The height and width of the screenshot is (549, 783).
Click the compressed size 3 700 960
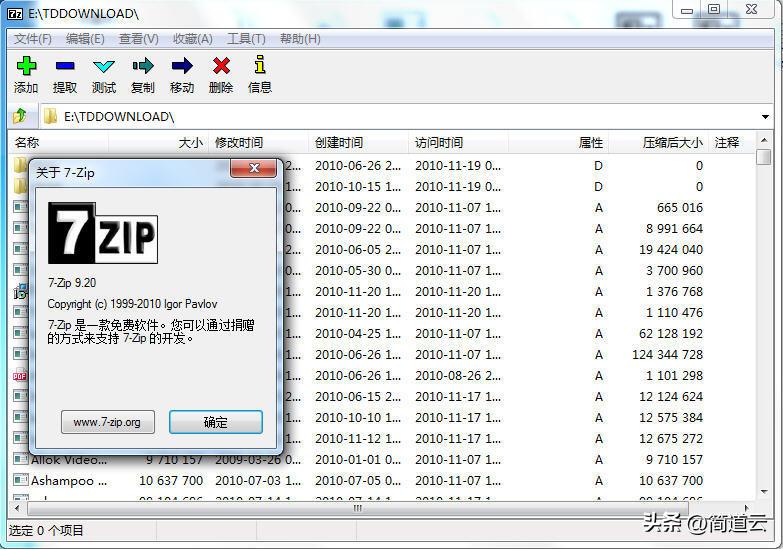674,270
